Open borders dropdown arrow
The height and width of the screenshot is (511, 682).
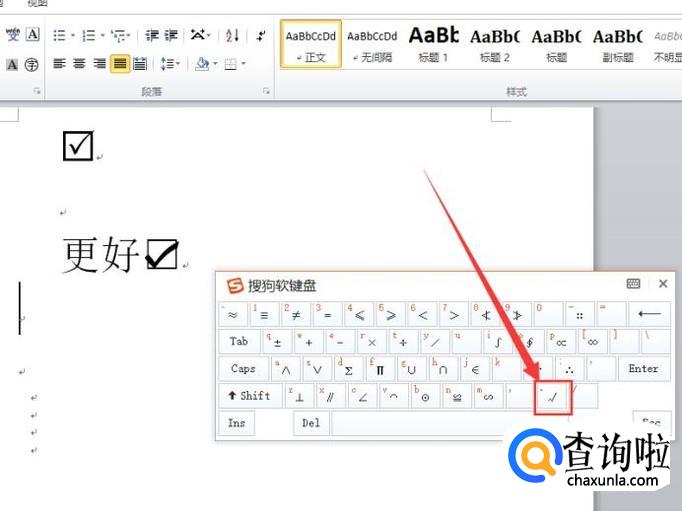pos(243,64)
